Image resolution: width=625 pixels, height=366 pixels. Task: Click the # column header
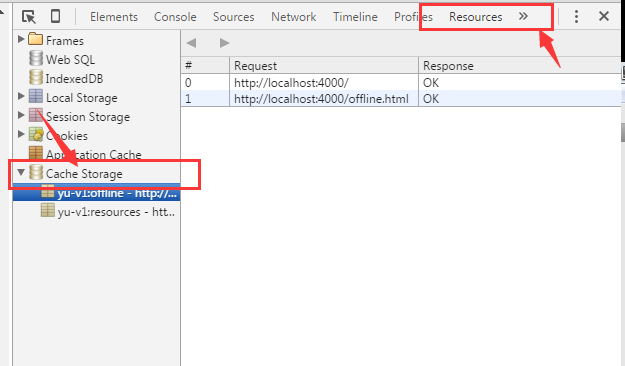coord(205,66)
